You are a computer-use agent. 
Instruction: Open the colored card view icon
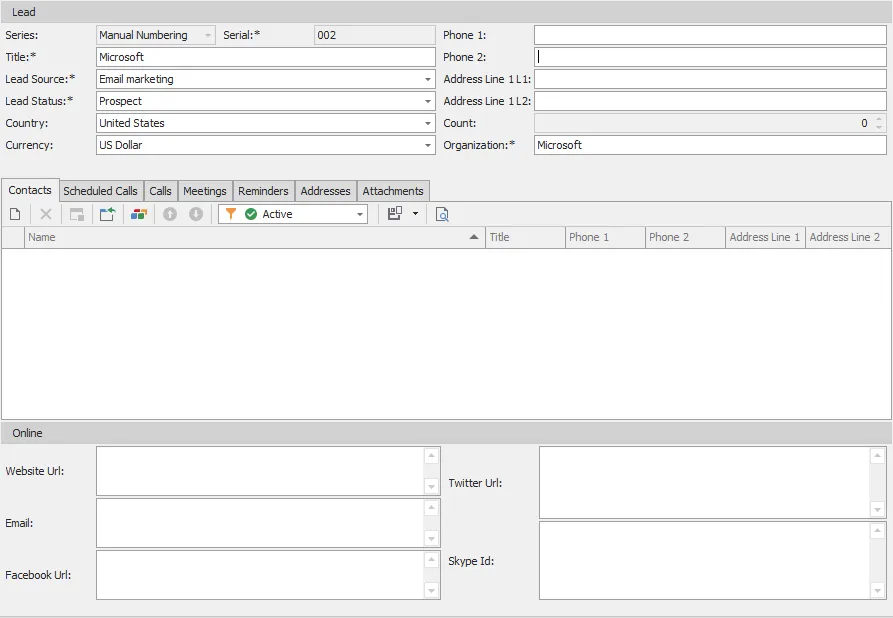click(x=139, y=213)
